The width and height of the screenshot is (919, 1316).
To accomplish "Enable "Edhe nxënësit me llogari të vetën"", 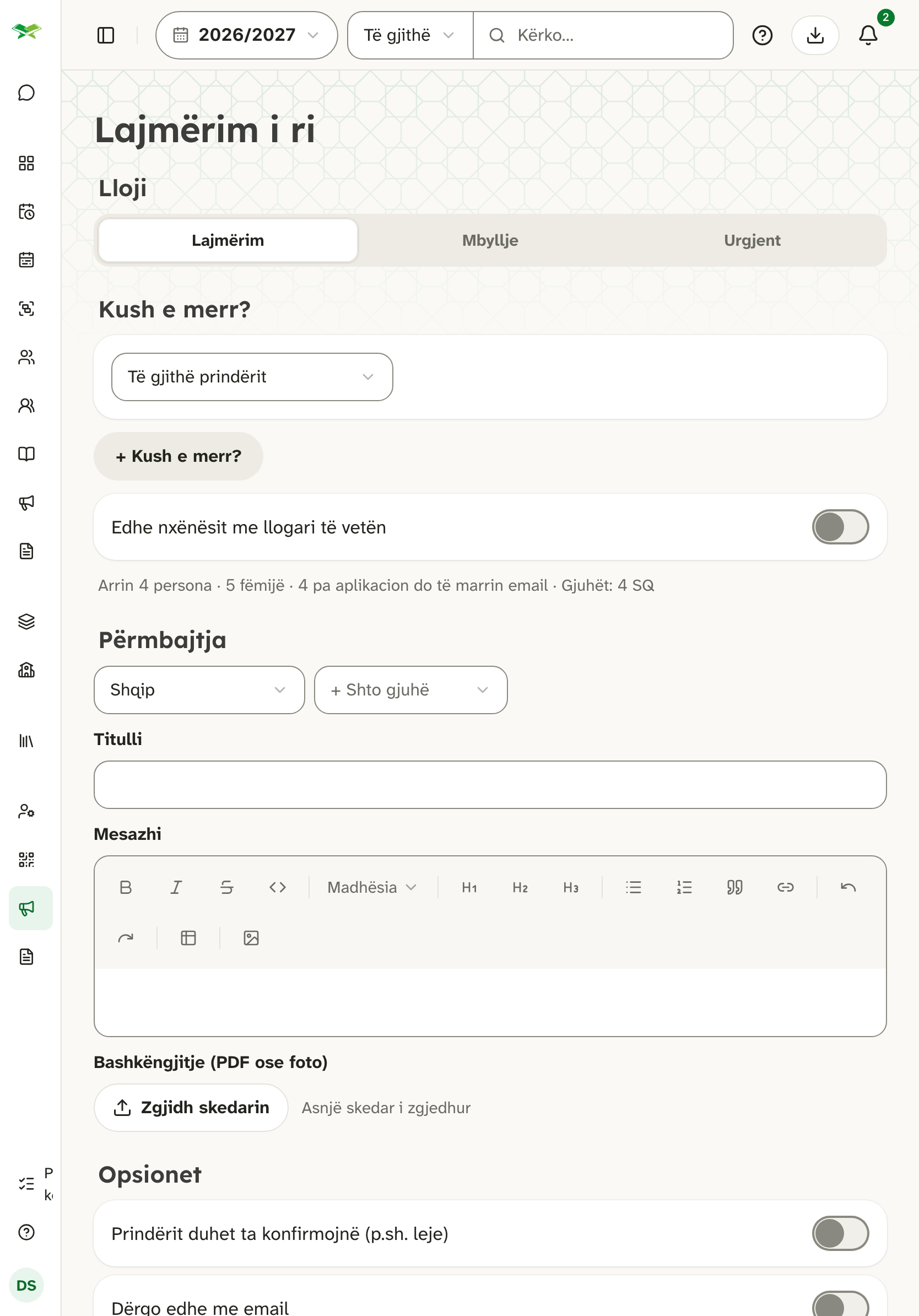I will [840, 527].
